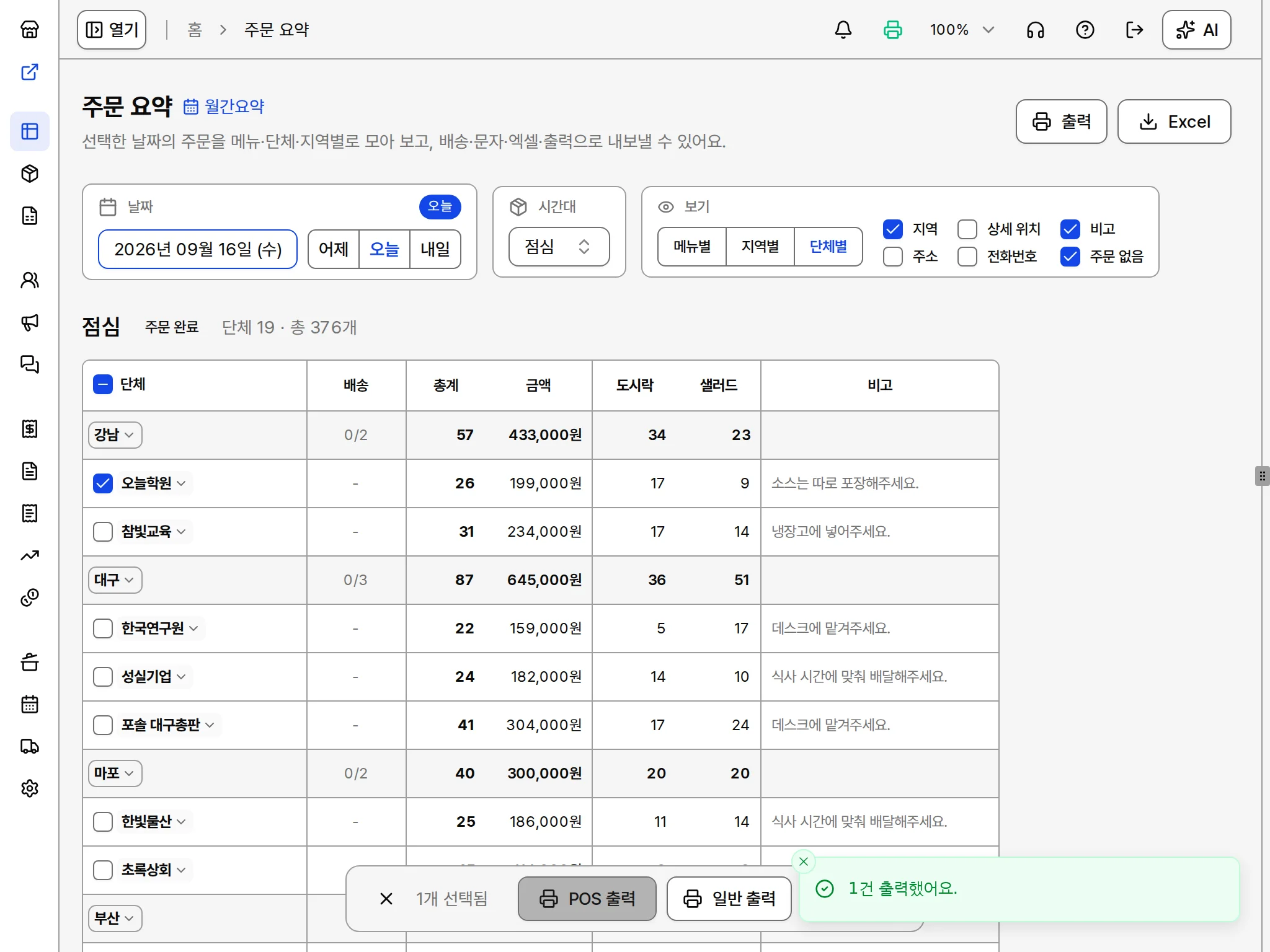Open the megaphone icon in the sidebar
Viewport: 1270px width, 952px height.
(x=30, y=322)
